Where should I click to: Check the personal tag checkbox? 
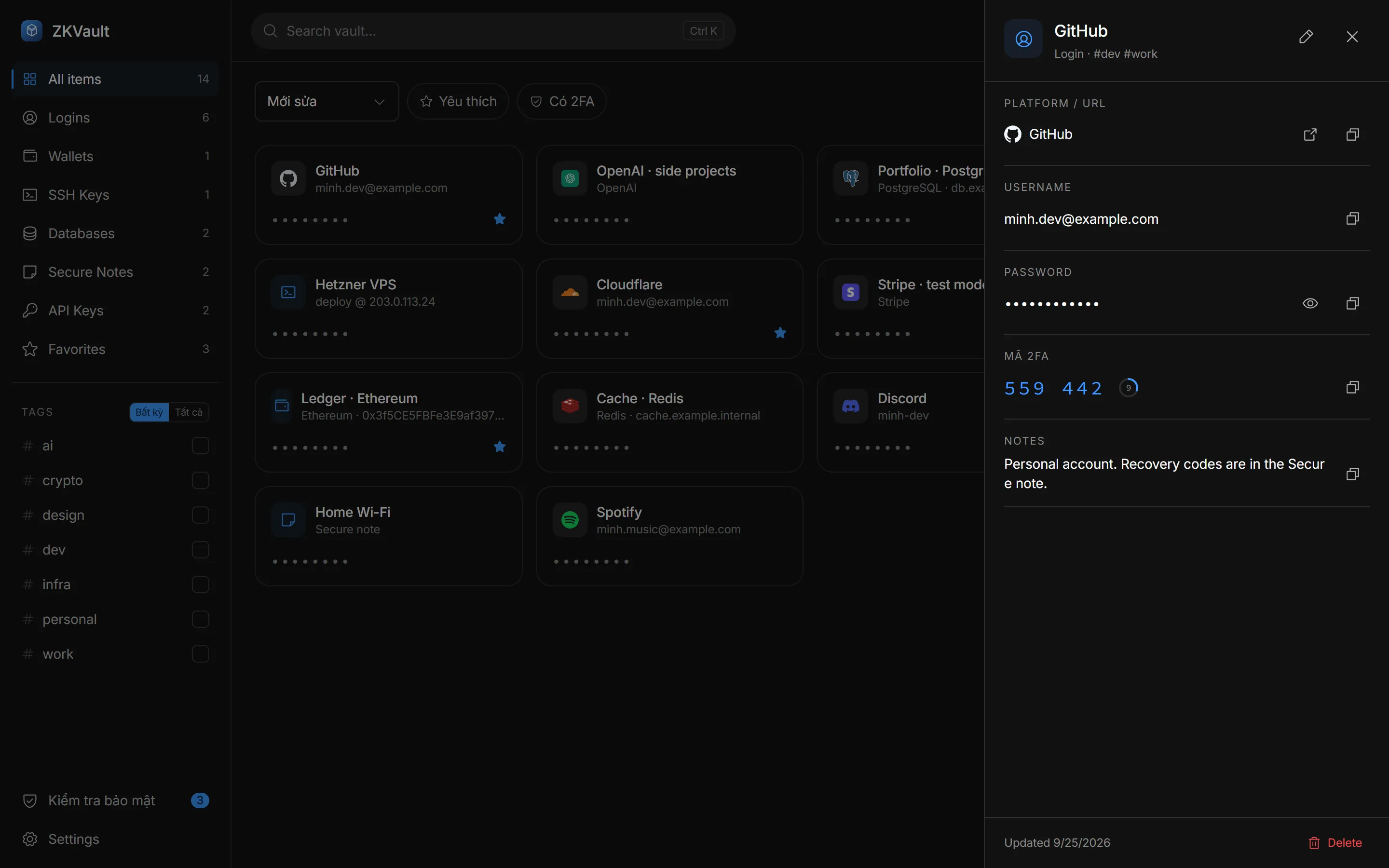[x=200, y=620]
